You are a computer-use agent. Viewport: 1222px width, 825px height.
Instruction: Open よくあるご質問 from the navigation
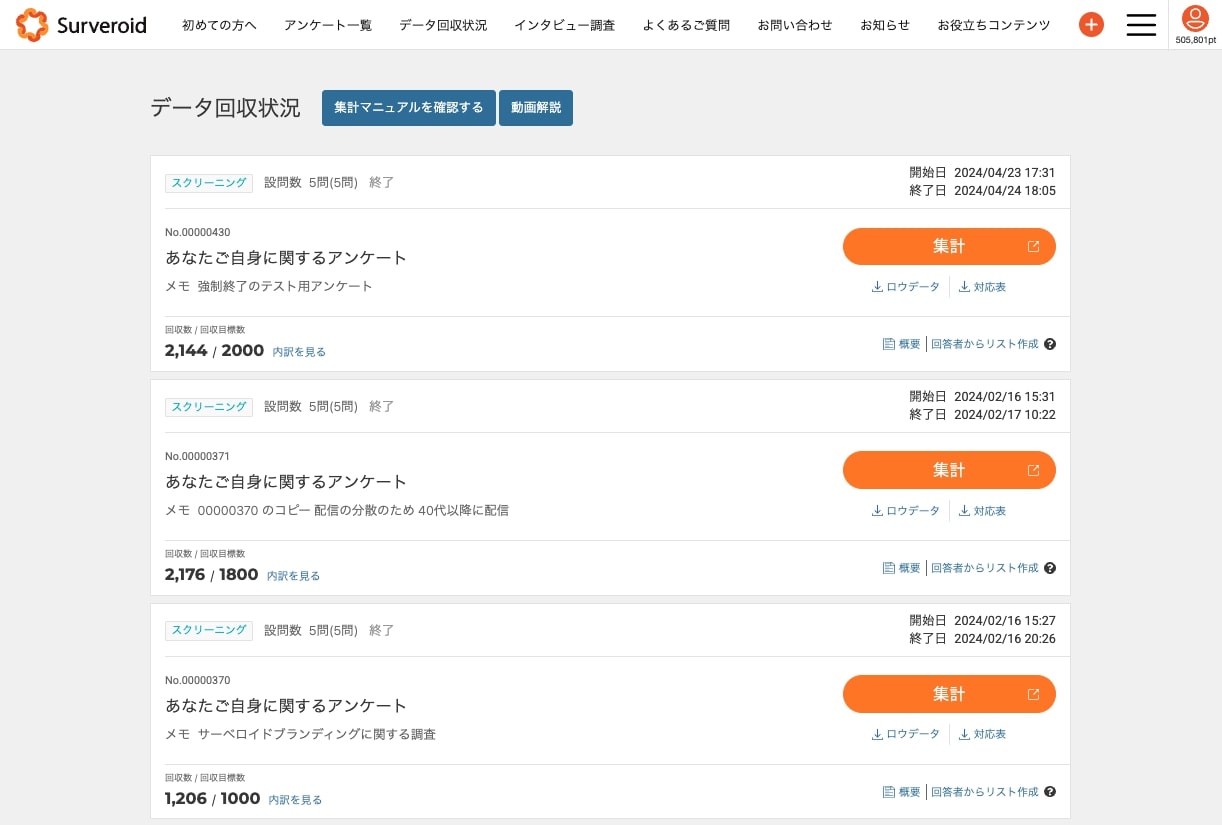coord(686,25)
